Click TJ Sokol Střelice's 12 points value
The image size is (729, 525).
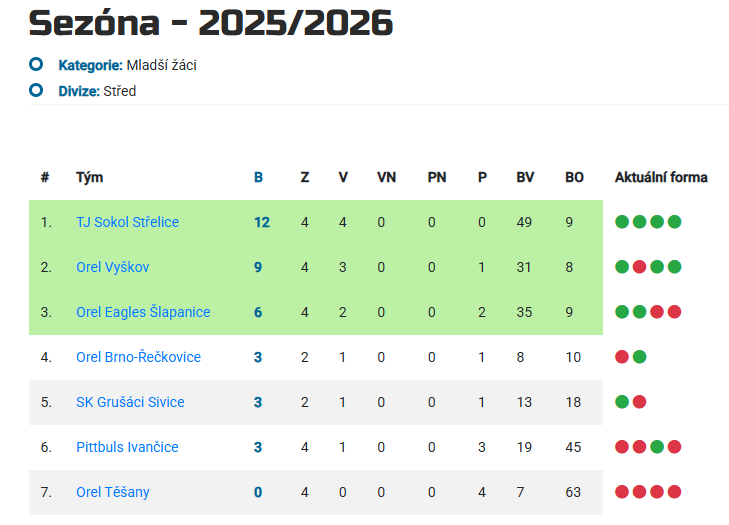click(262, 222)
